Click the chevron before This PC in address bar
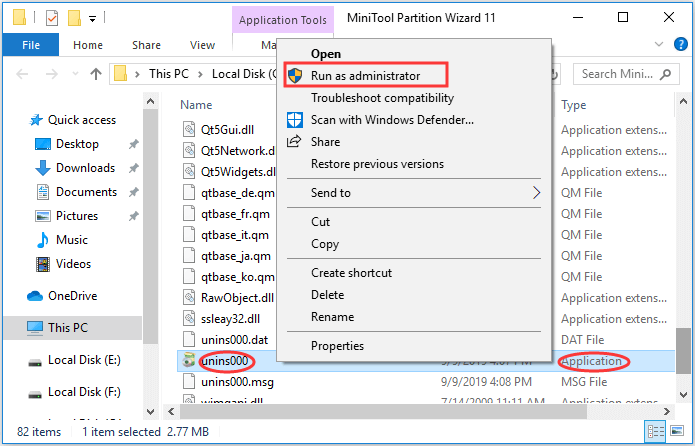The image size is (695, 446). pos(137,74)
